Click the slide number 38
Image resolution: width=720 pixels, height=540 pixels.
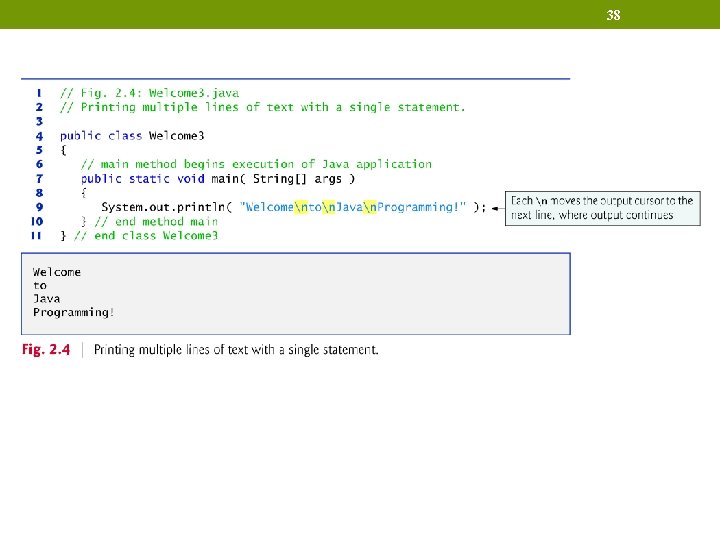coord(613,15)
